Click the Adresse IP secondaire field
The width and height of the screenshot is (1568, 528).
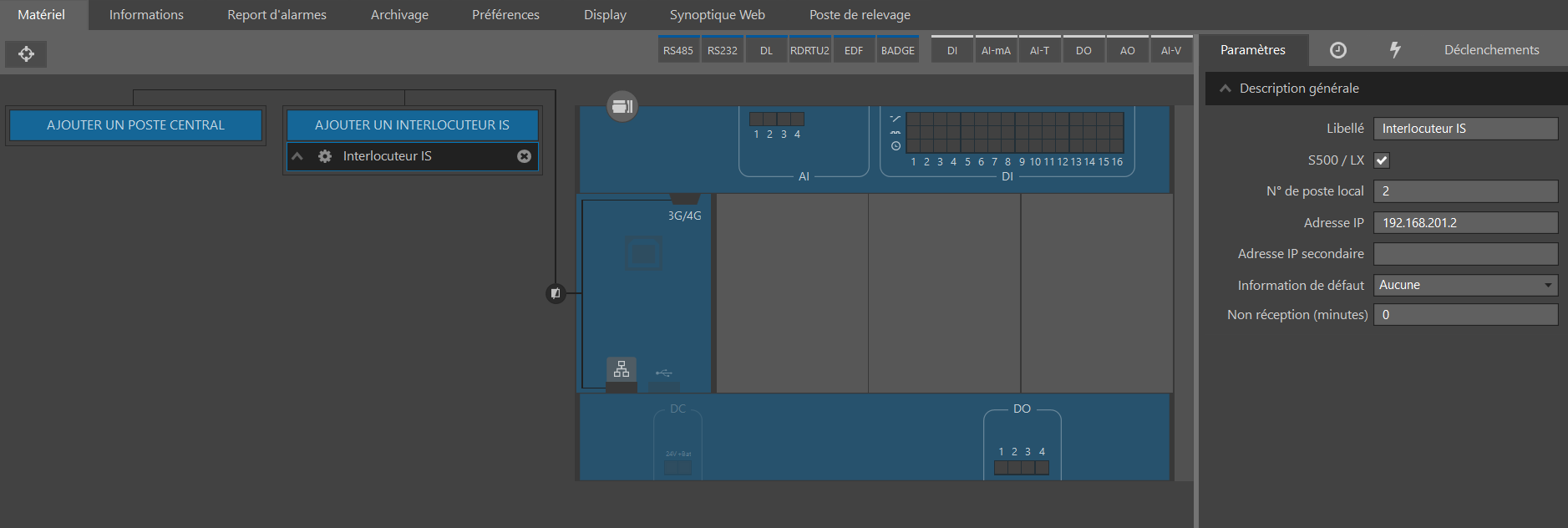(x=1465, y=254)
